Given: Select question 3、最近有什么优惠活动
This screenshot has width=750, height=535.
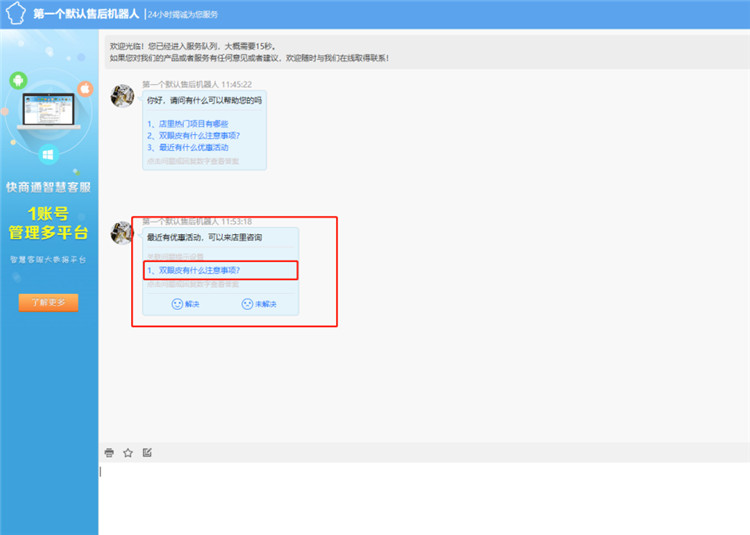Looking at the screenshot, I should 187,147.
